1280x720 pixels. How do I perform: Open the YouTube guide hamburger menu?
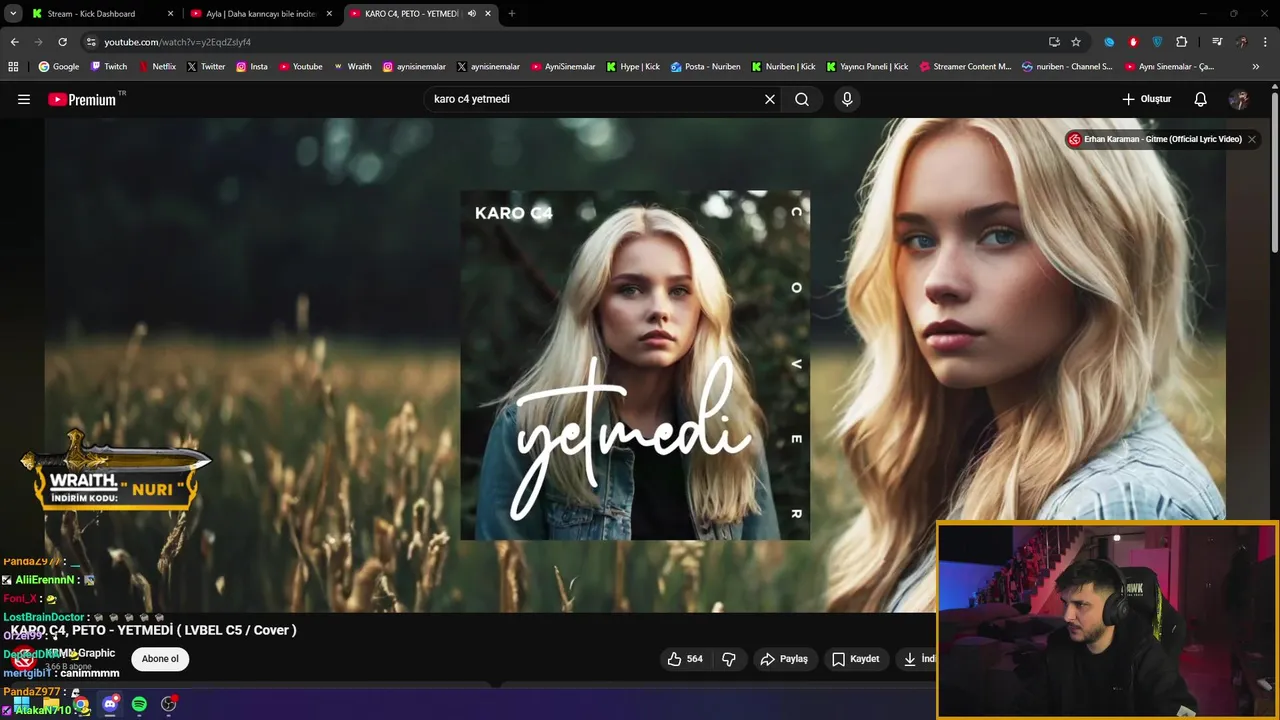pos(24,99)
